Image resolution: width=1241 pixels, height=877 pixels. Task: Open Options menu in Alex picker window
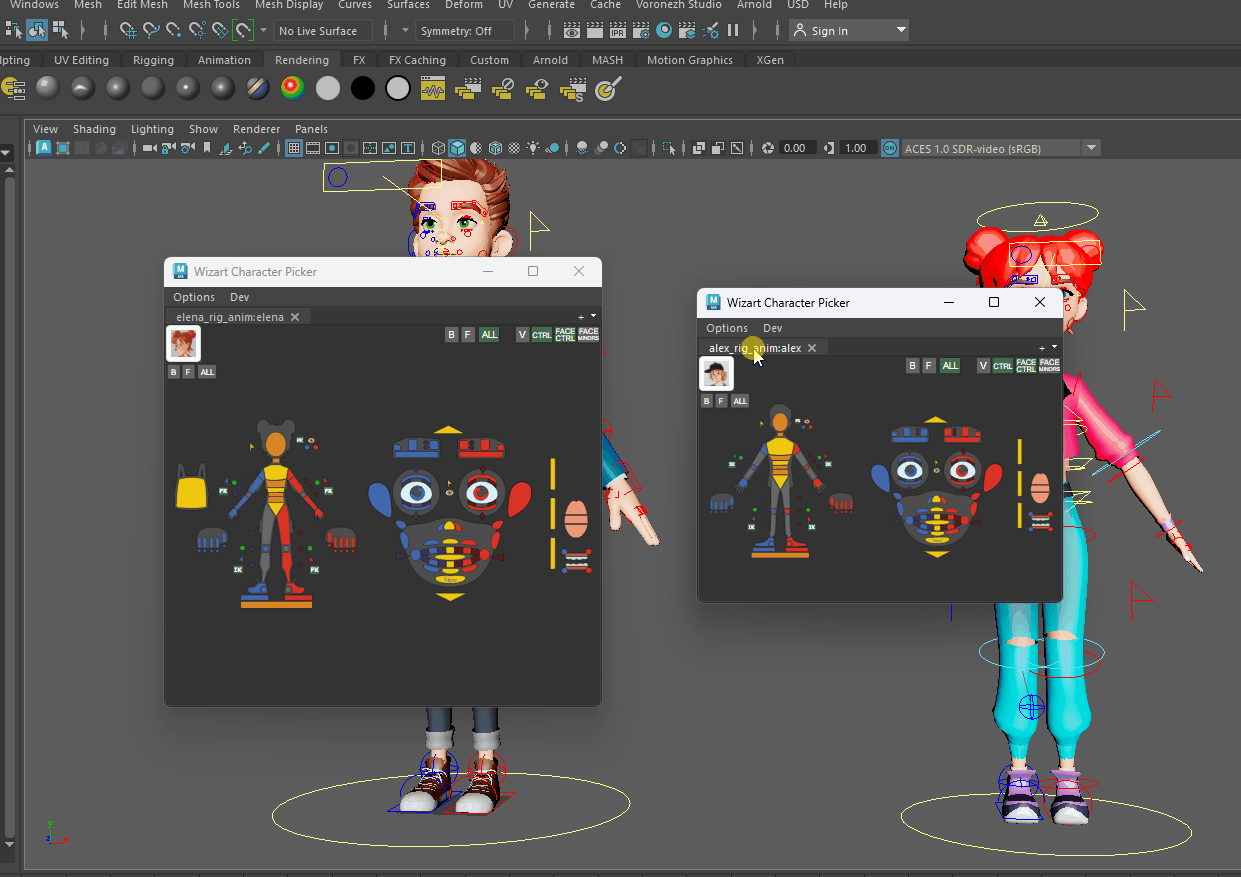click(x=726, y=328)
